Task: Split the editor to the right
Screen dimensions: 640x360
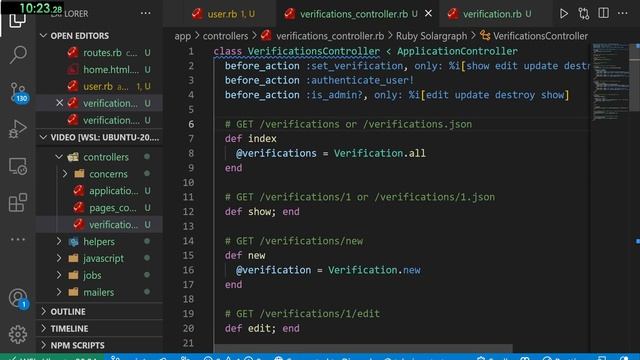Action: click(603, 13)
